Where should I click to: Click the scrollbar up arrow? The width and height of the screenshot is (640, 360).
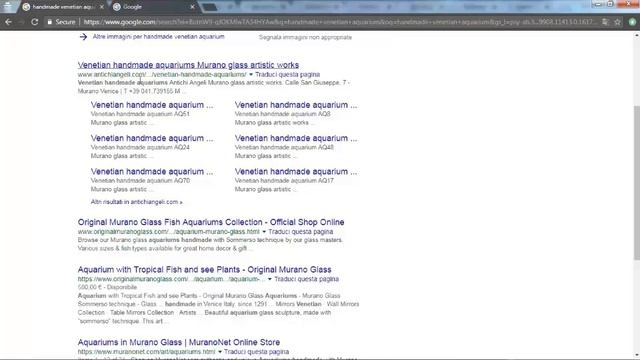(x=636, y=36)
